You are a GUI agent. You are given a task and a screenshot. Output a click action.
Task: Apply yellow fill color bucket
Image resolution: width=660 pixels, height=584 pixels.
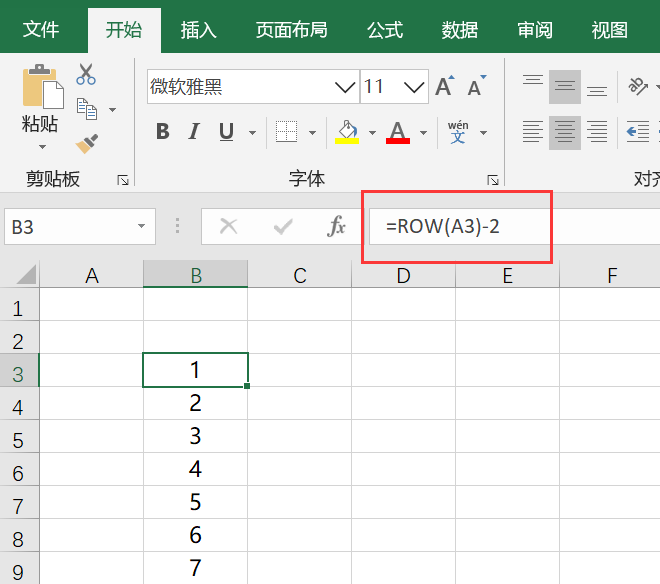coord(347,132)
